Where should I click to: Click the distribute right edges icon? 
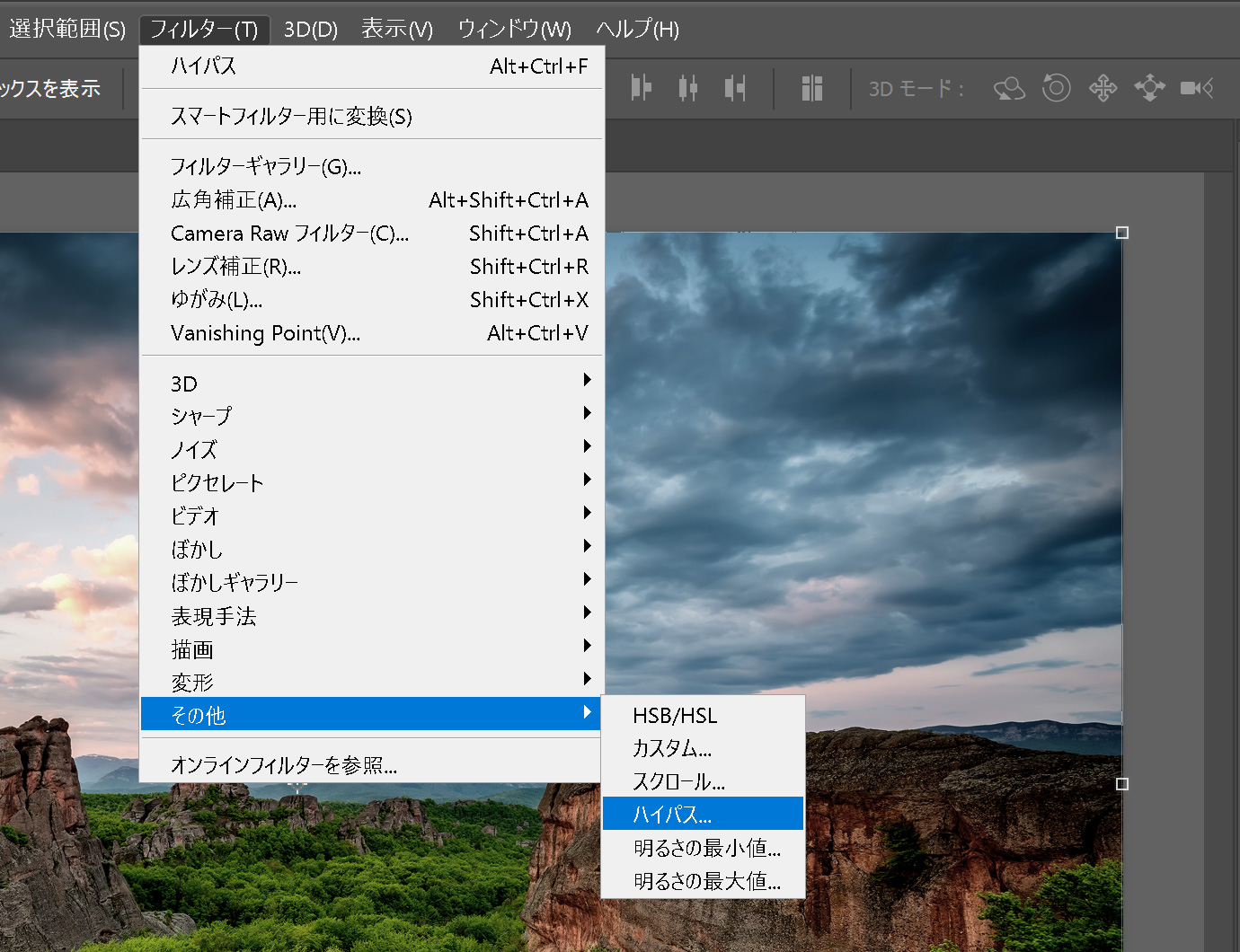pos(735,88)
